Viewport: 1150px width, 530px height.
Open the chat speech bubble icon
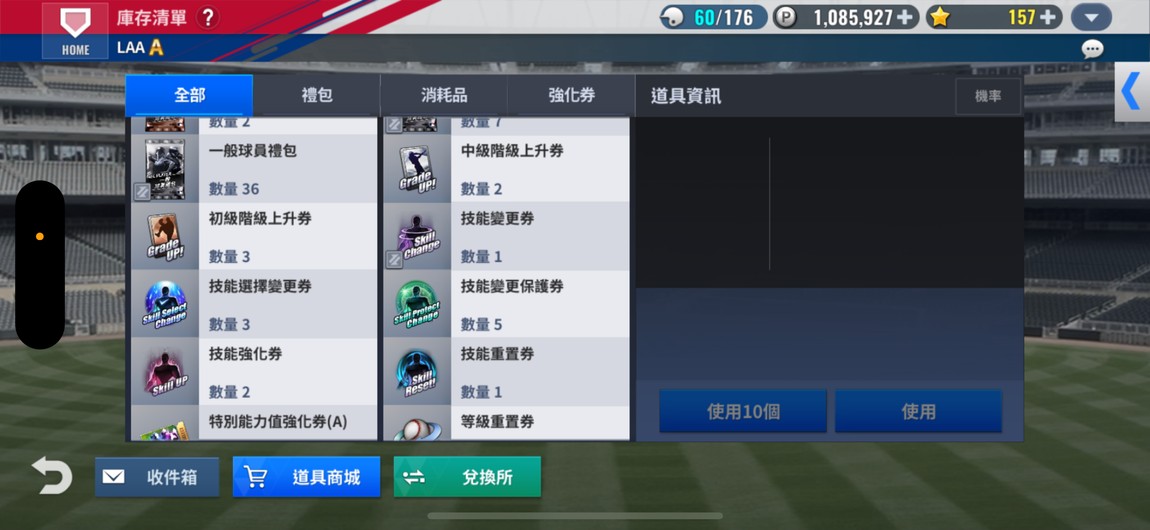pyautogui.click(x=1092, y=49)
